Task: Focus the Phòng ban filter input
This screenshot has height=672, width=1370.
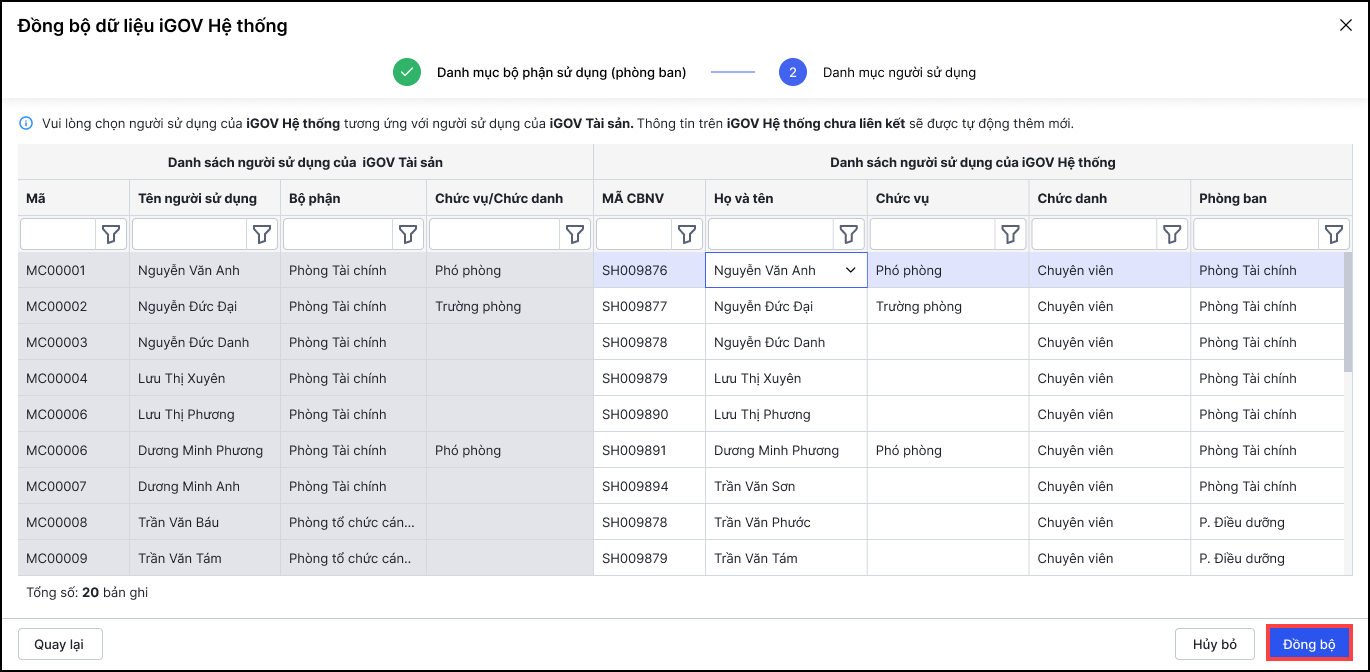Action: (1257, 234)
